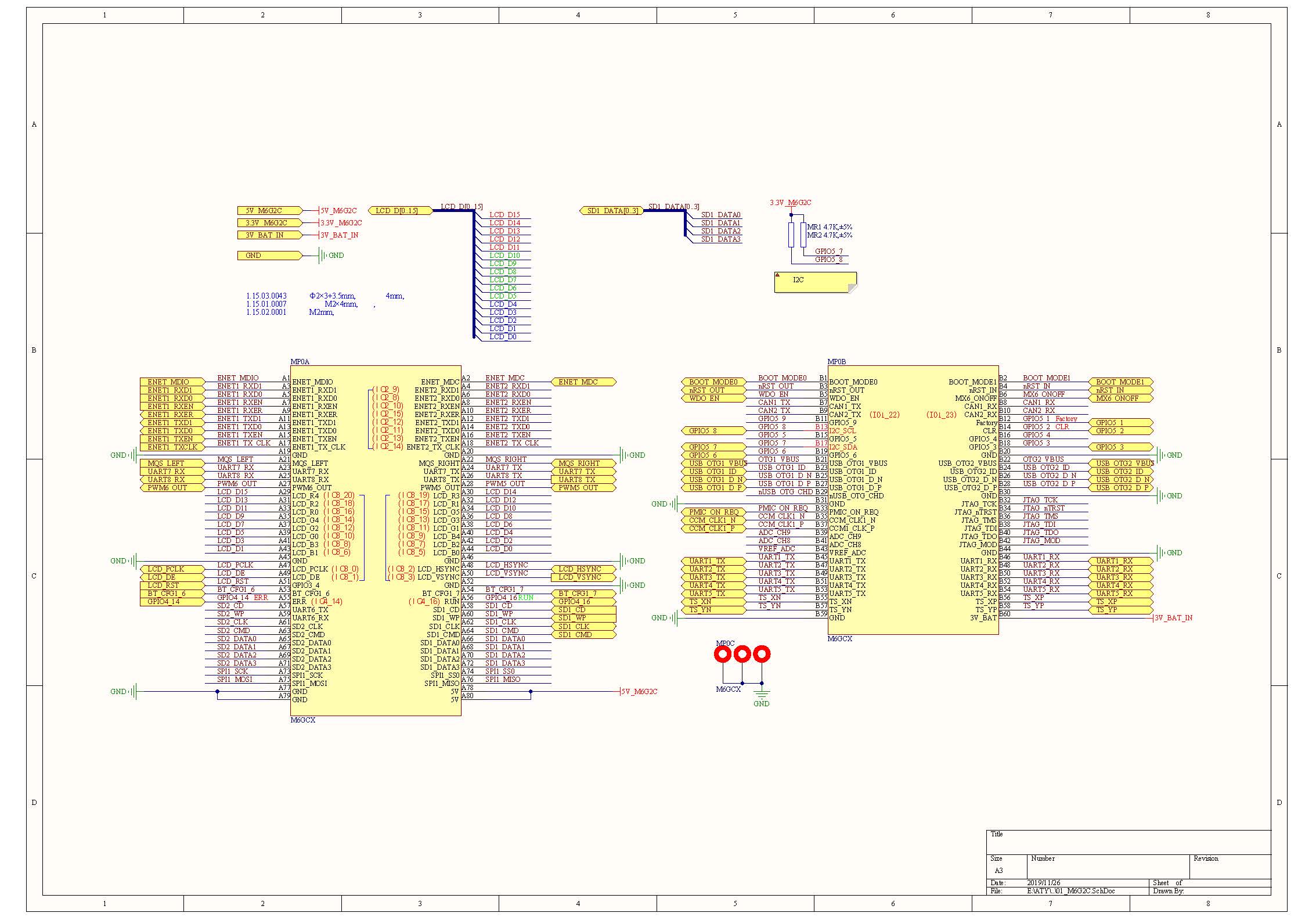Click 5V_M6G2C power port right of MP0A
This screenshot has width=1316, height=920.
pos(639,692)
